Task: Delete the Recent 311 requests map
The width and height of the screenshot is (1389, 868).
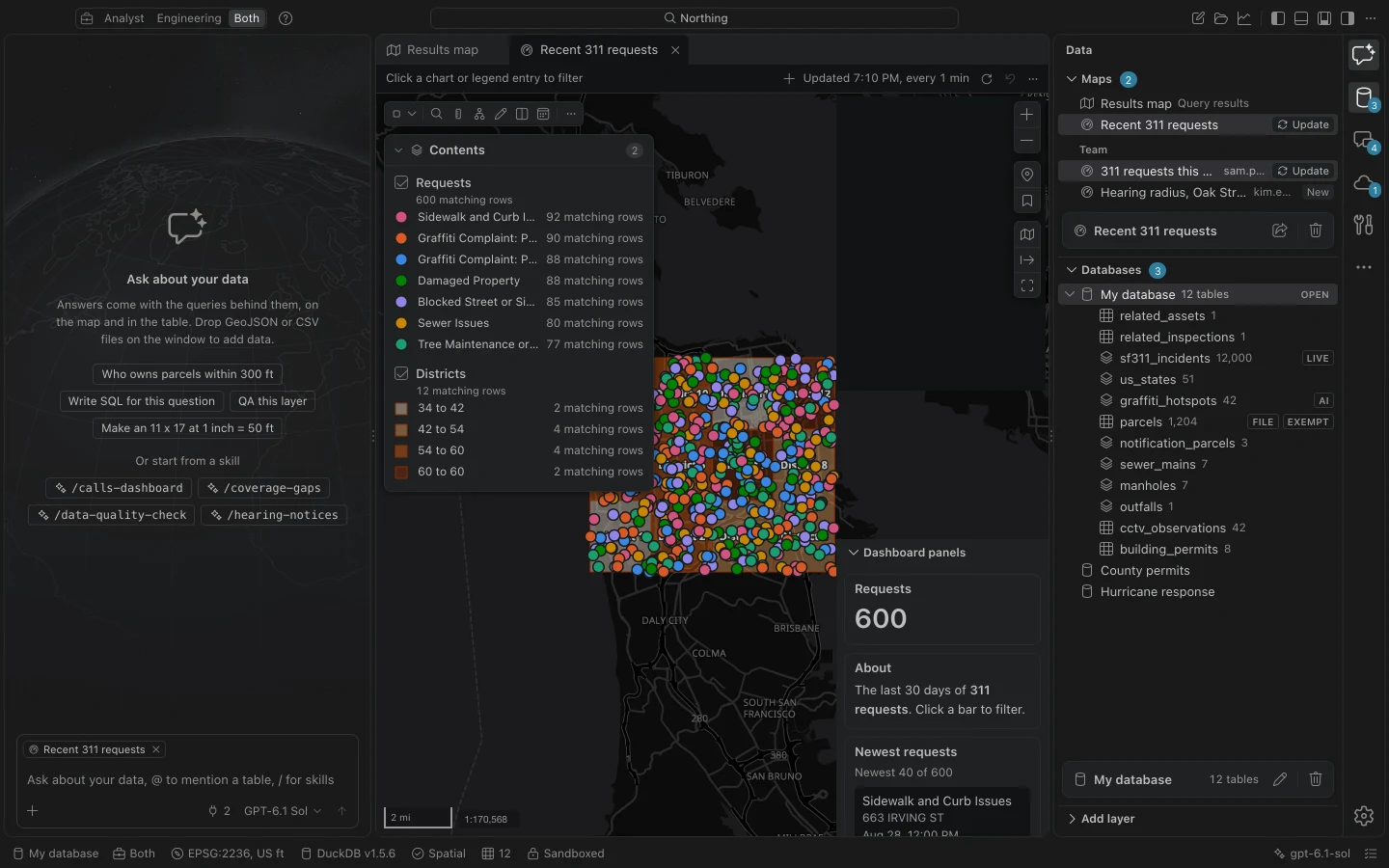Action: pyautogui.click(x=1316, y=231)
